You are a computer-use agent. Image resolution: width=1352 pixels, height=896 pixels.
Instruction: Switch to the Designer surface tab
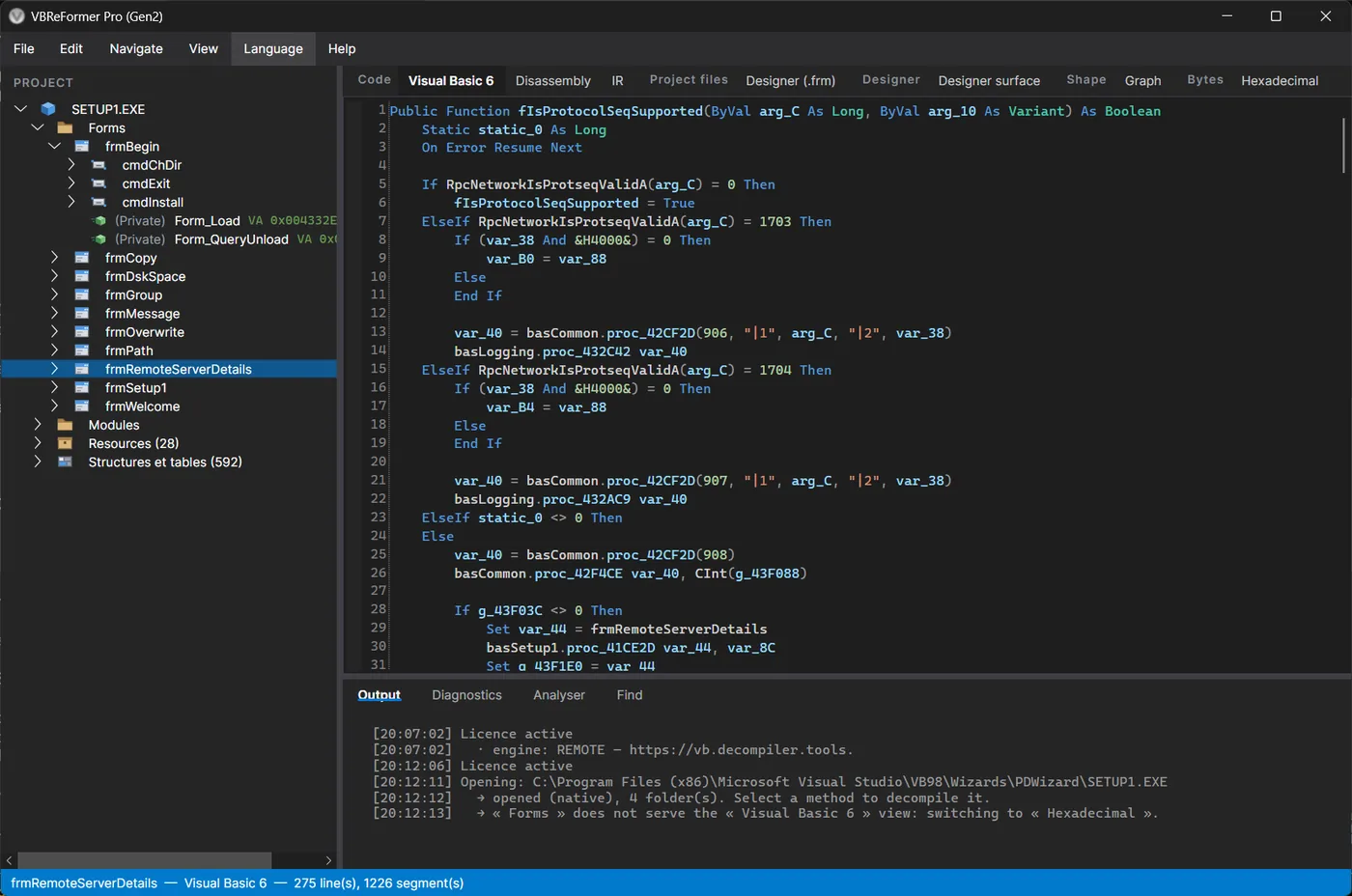989,80
